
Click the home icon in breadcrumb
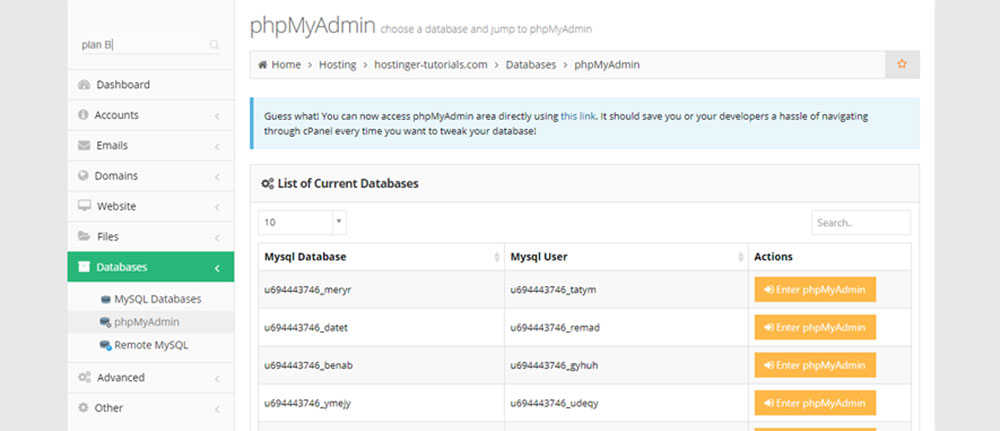click(x=262, y=65)
